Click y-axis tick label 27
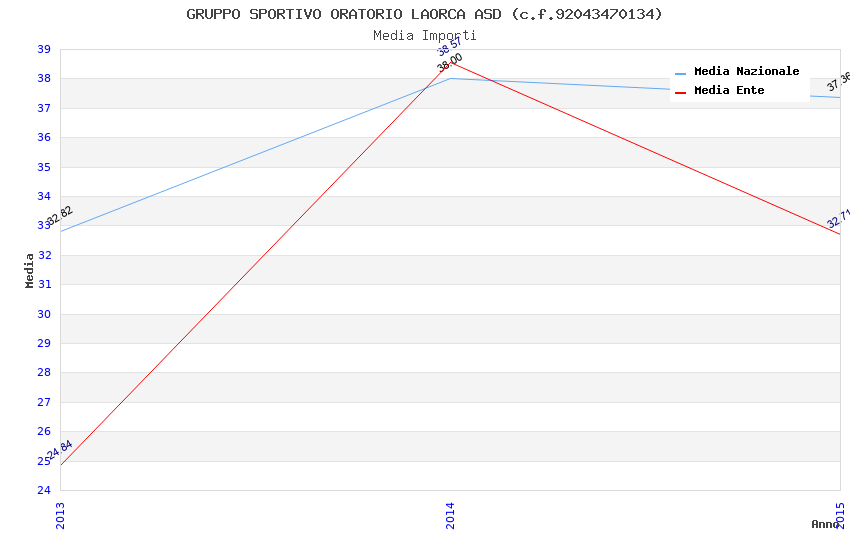The height and width of the screenshot is (550, 850). pos(44,402)
